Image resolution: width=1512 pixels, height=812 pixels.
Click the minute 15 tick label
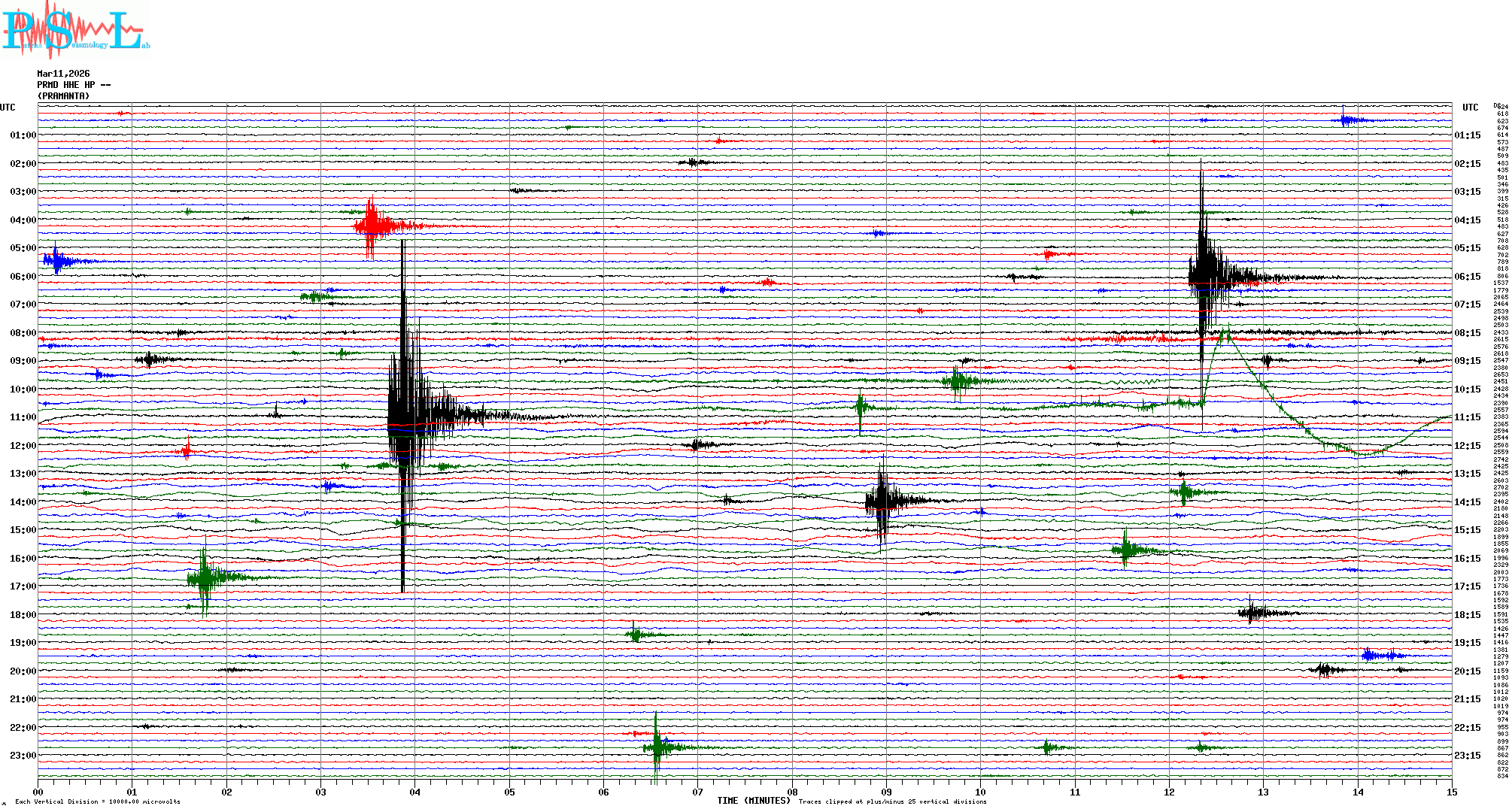(x=1451, y=792)
